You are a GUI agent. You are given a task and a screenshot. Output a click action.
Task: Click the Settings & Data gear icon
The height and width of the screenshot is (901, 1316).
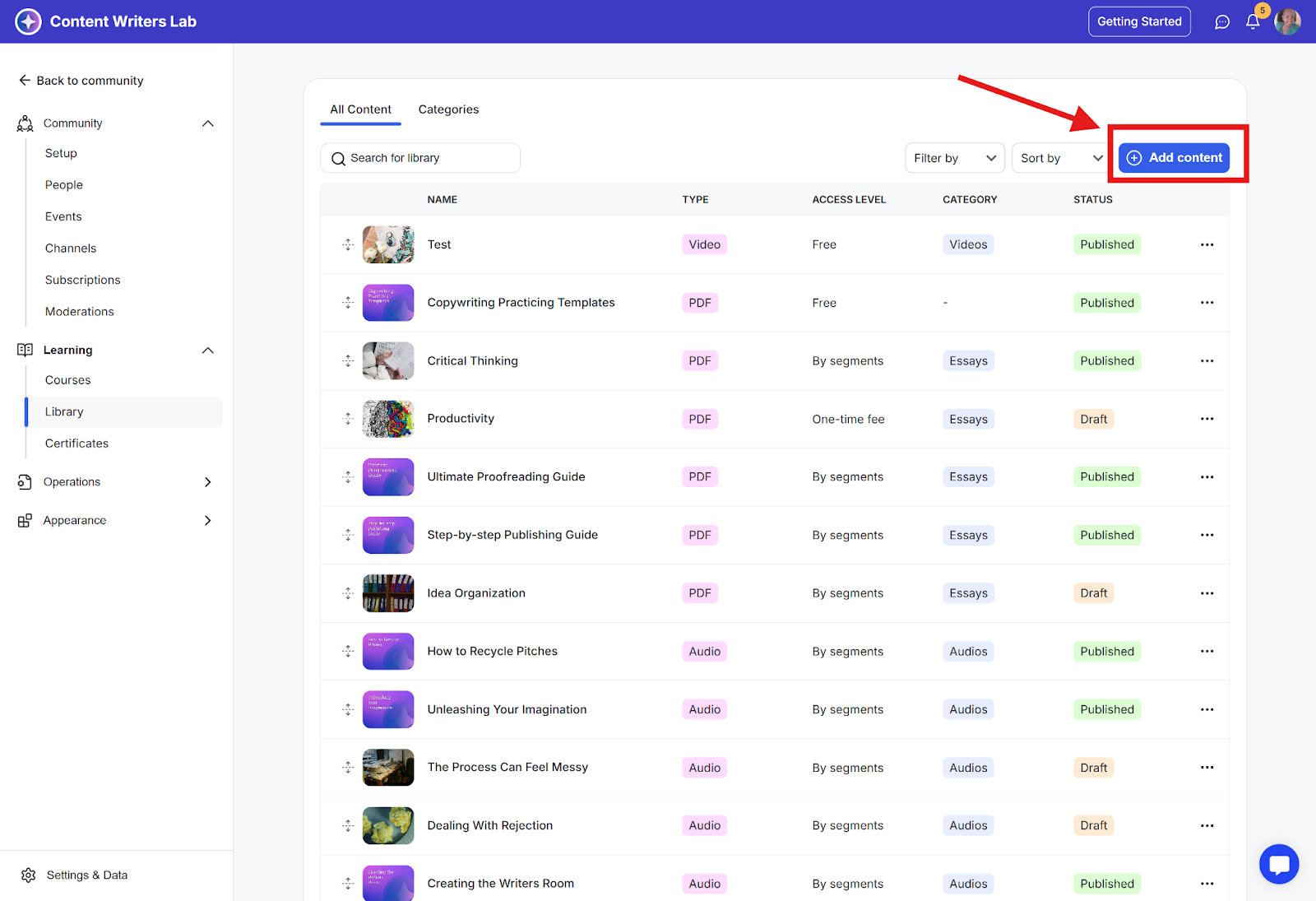coord(29,875)
